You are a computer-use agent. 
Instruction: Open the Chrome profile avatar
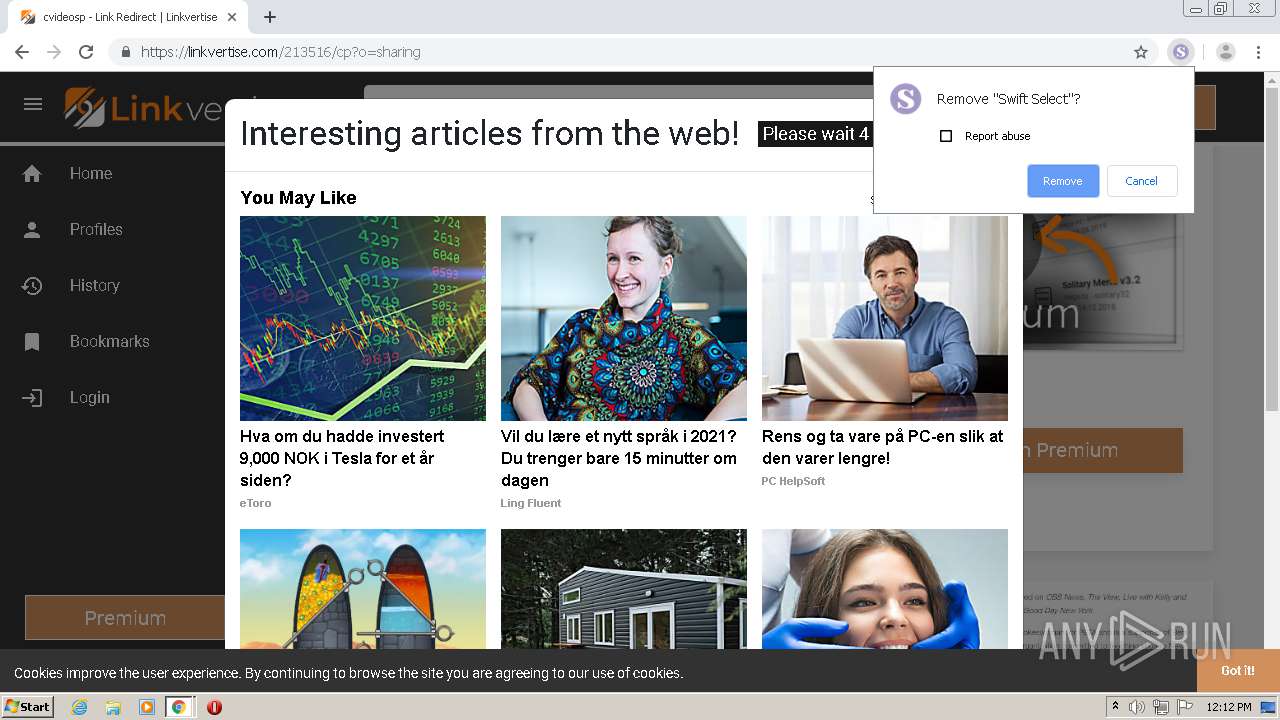coord(1226,52)
